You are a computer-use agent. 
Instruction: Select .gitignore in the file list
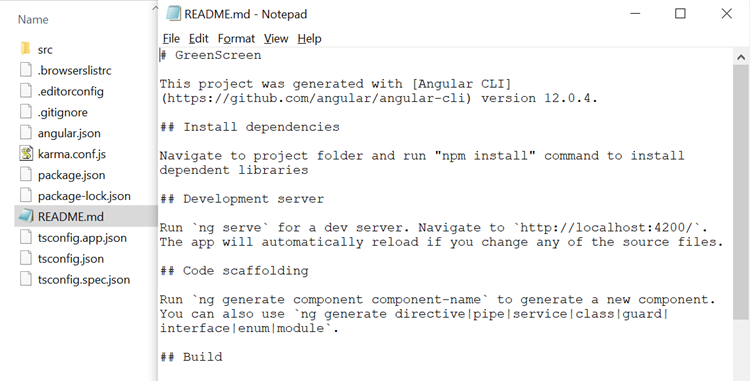tap(63, 112)
